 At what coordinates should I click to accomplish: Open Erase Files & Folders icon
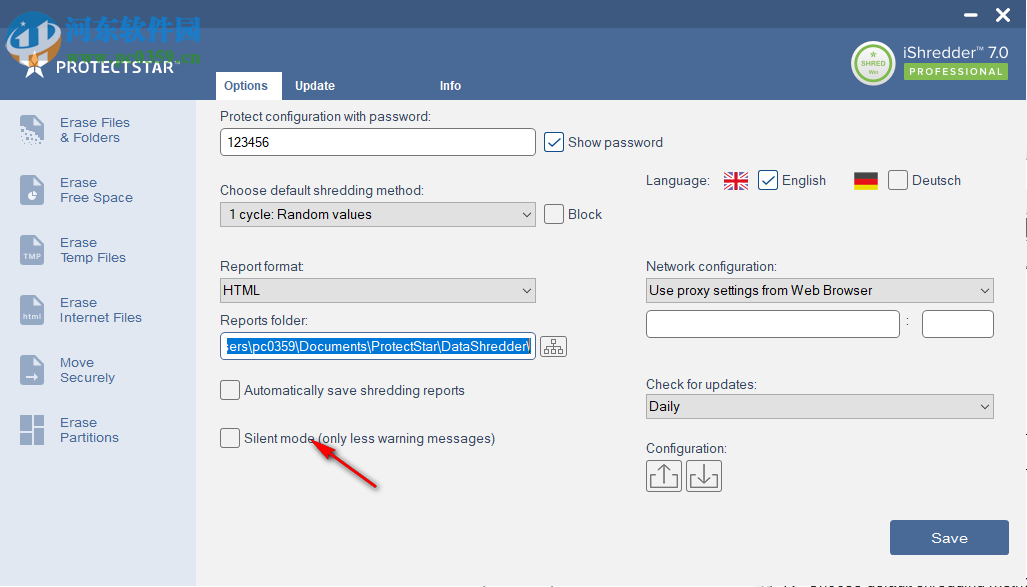(31, 130)
